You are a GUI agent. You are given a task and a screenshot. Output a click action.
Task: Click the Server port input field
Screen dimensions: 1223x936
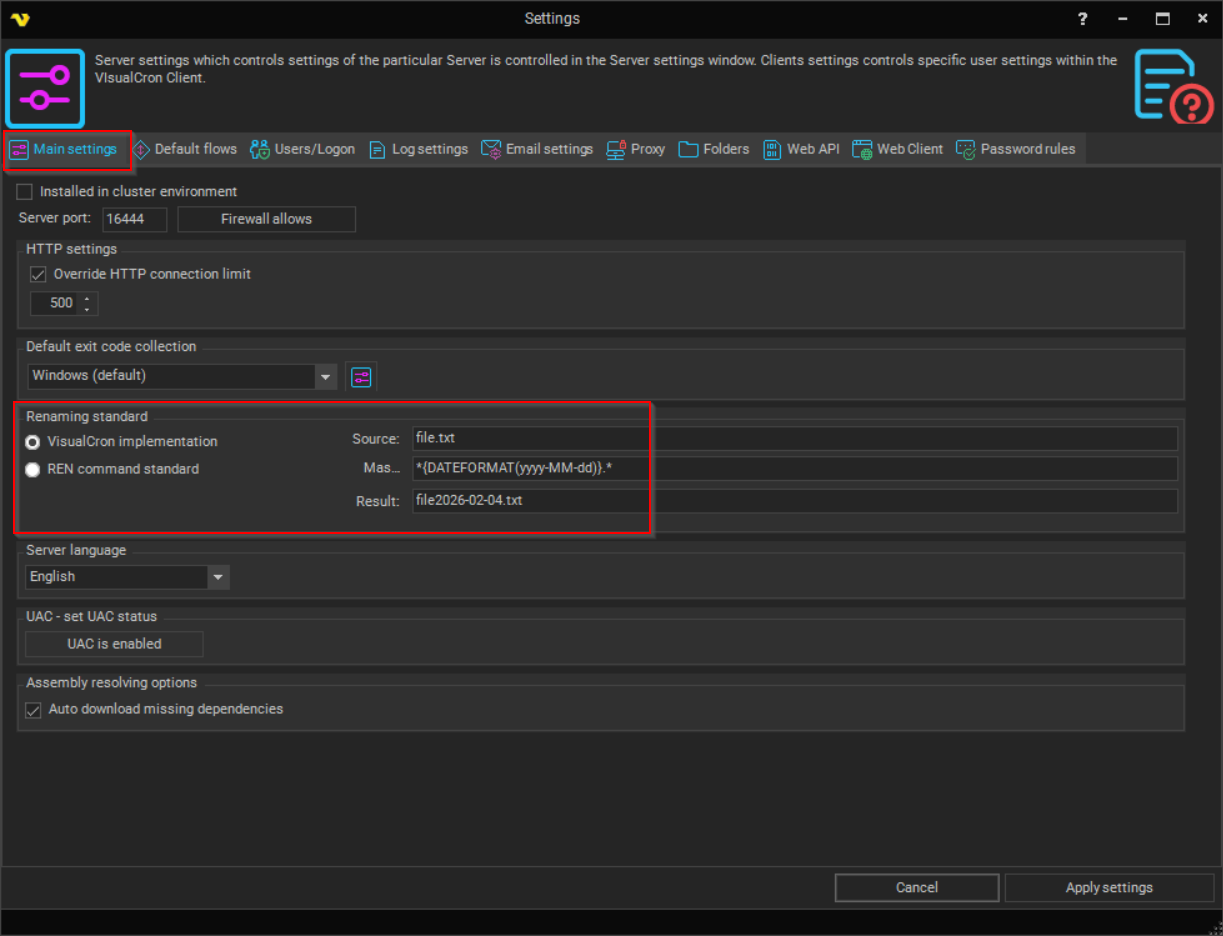(x=135, y=219)
